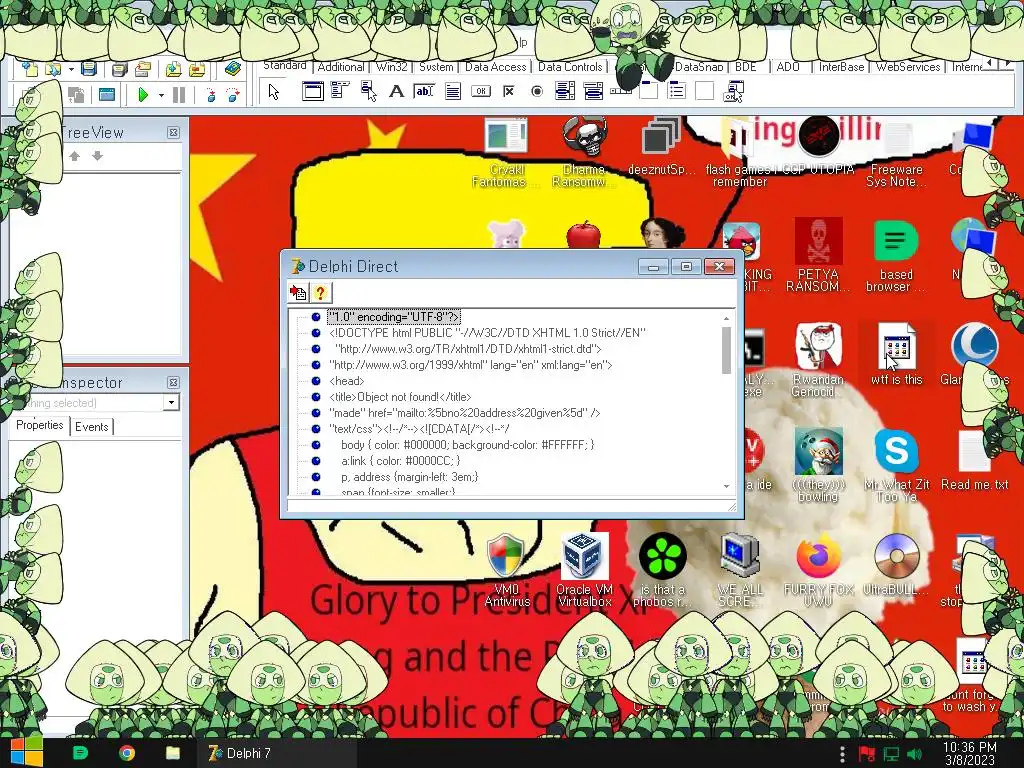This screenshot has width=1024, height=768.
Task: Open the Oracle VM Virtualbox desktop icon
Action: 584,571
